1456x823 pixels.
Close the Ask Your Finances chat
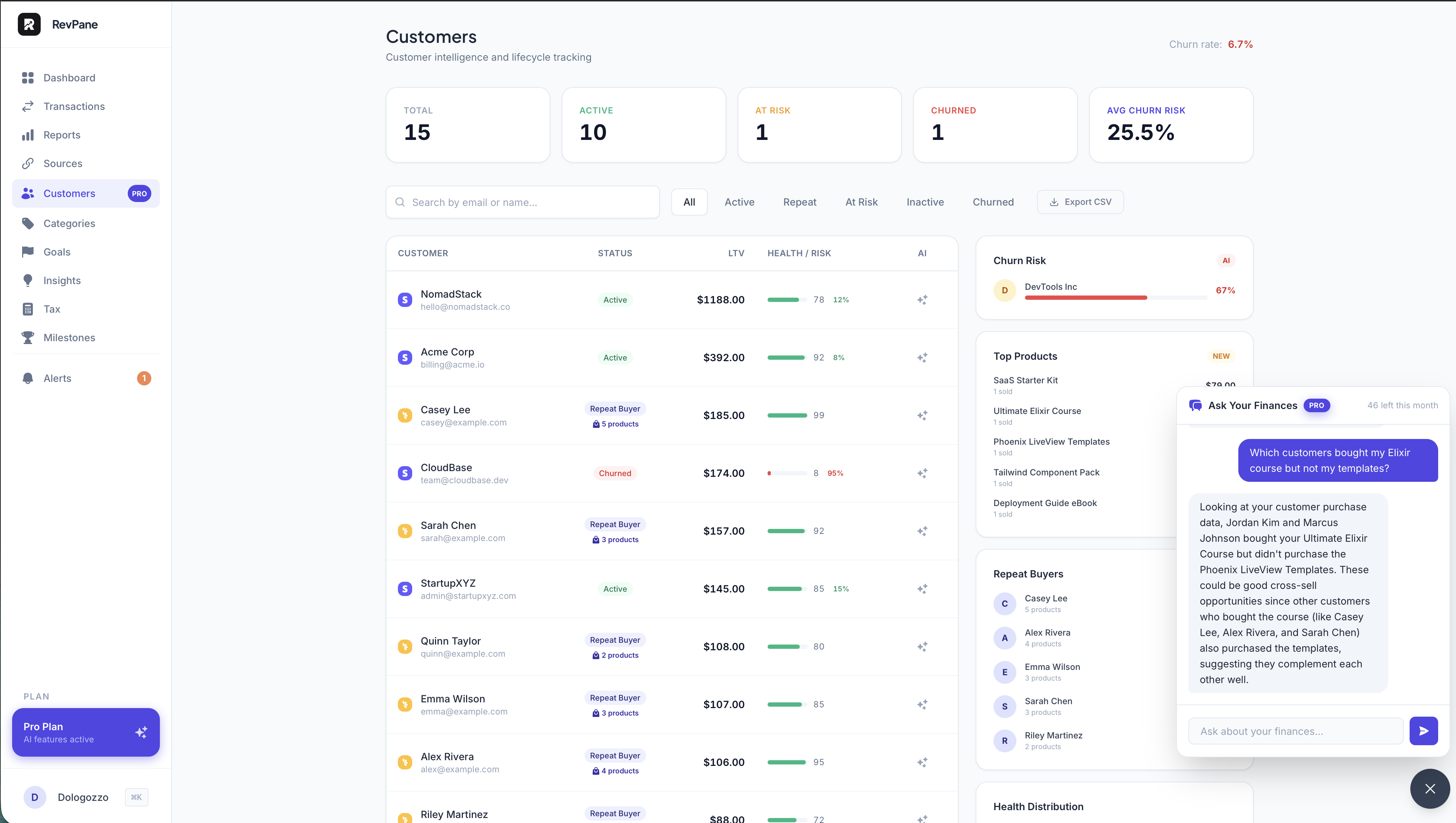pos(1430,788)
